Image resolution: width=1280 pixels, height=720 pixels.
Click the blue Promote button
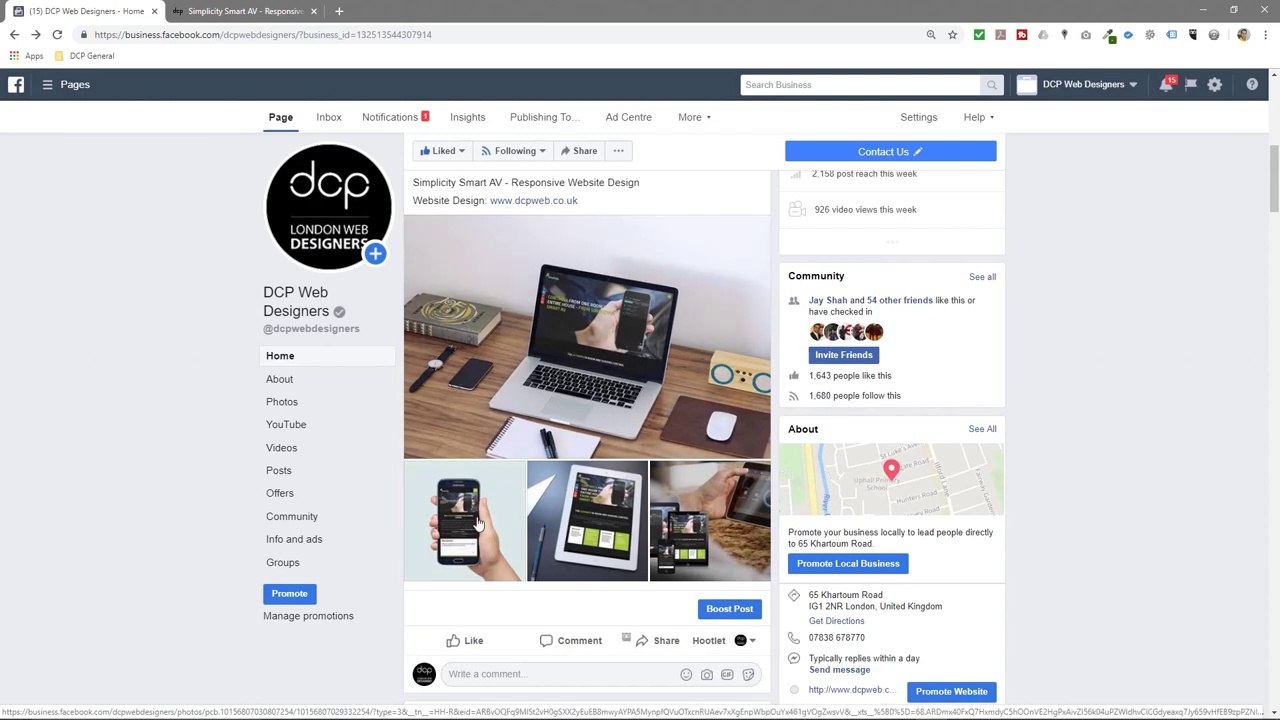click(x=289, y=594)
